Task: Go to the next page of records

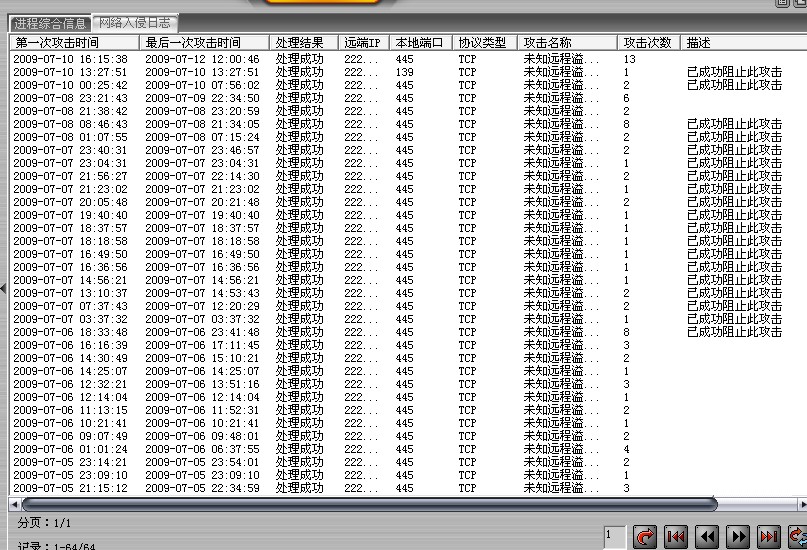Action: 738,537
